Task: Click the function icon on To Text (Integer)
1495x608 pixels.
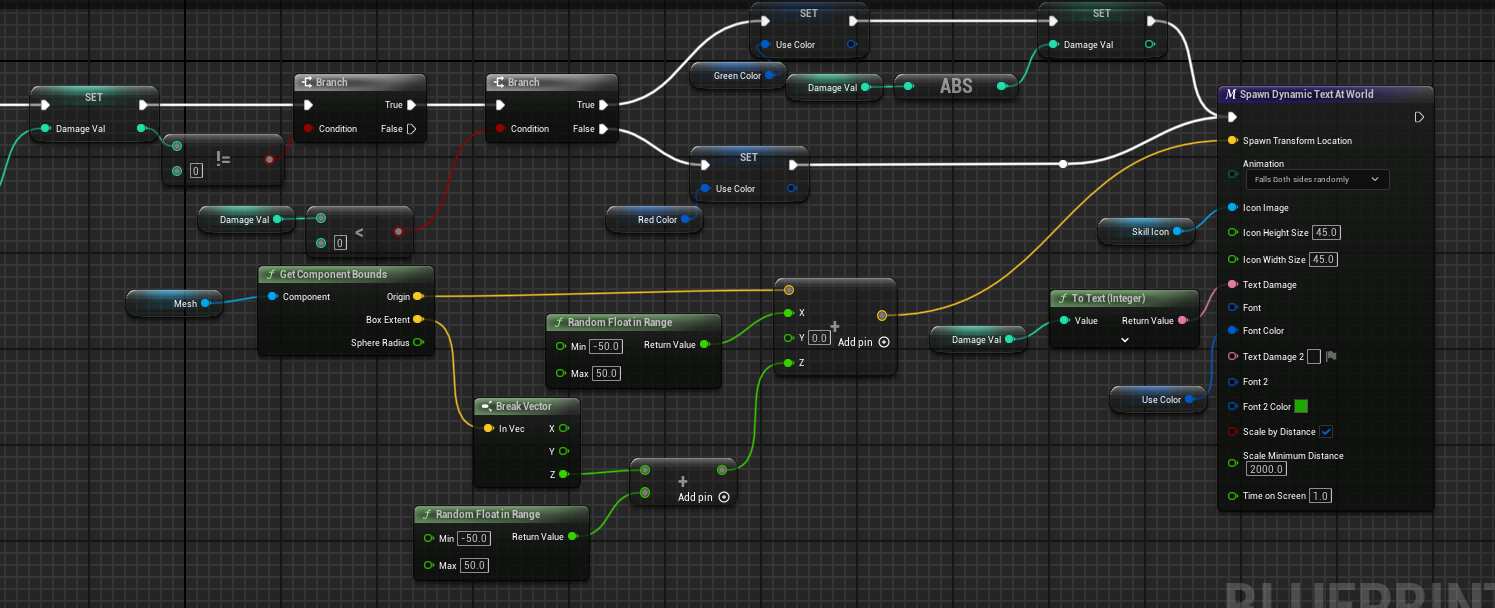Action: [1063, 298]
